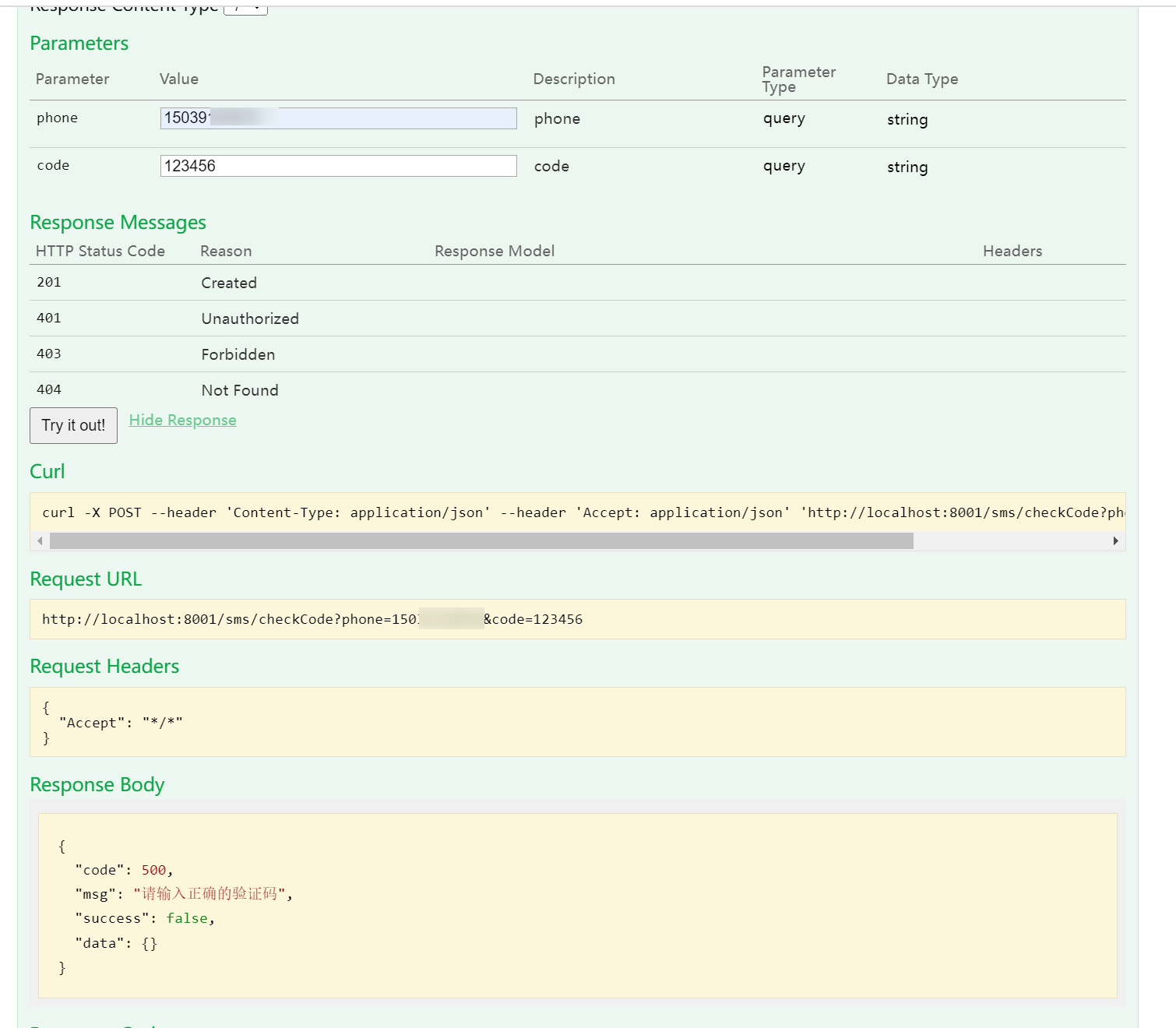
Task: Click the phone value input field
Action: pos(338,118)
